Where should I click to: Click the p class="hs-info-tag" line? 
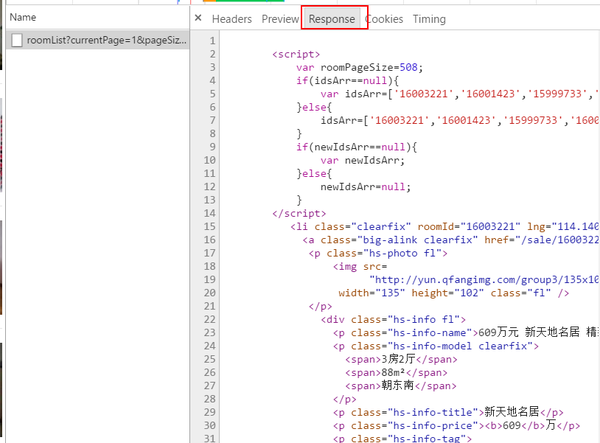coord(402,438)
